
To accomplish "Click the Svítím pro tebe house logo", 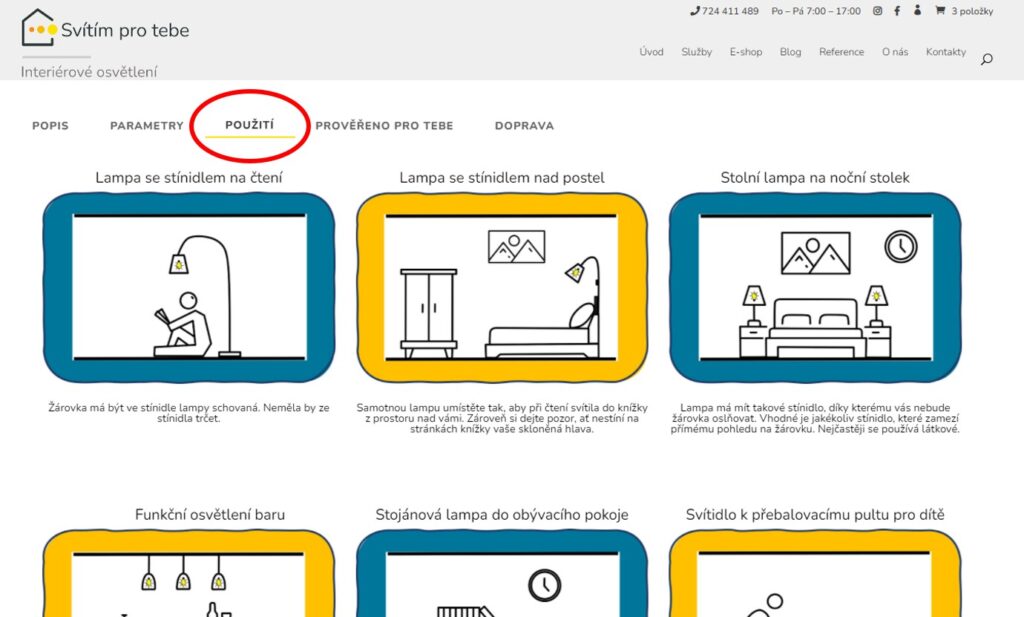I will coord(38,28).
